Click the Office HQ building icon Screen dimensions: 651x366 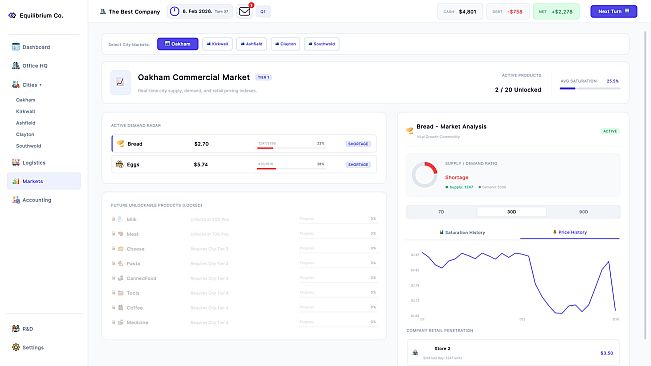click(x=16, y=66)
